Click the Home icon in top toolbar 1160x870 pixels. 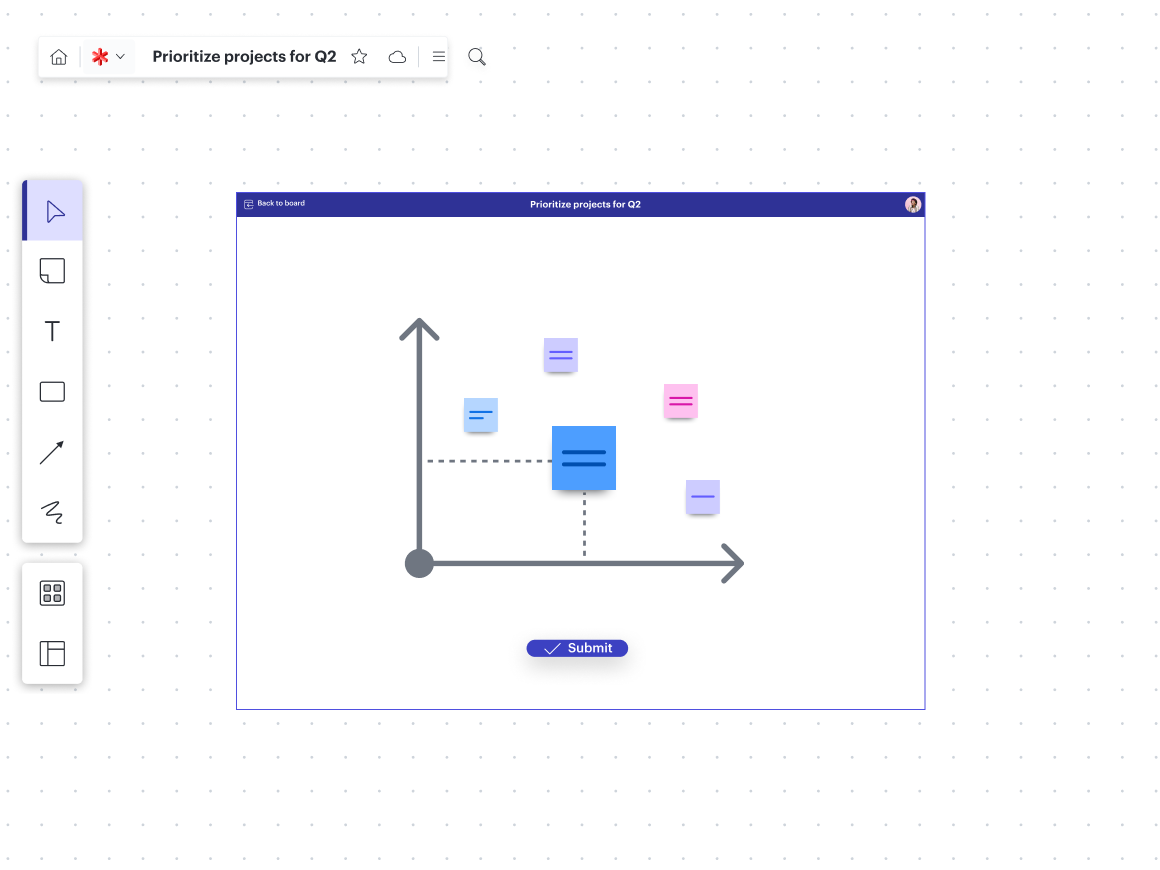(x=59, y=57)
